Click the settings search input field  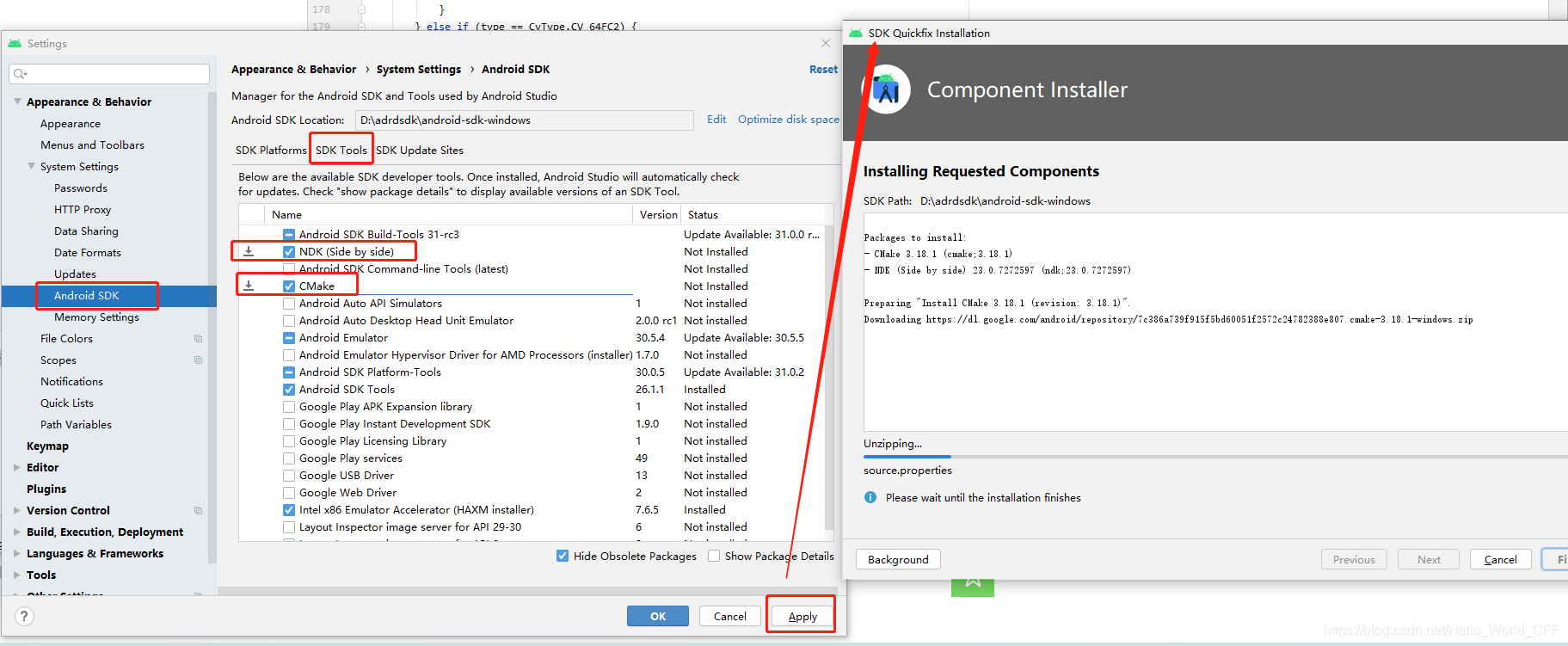(109, 74)
